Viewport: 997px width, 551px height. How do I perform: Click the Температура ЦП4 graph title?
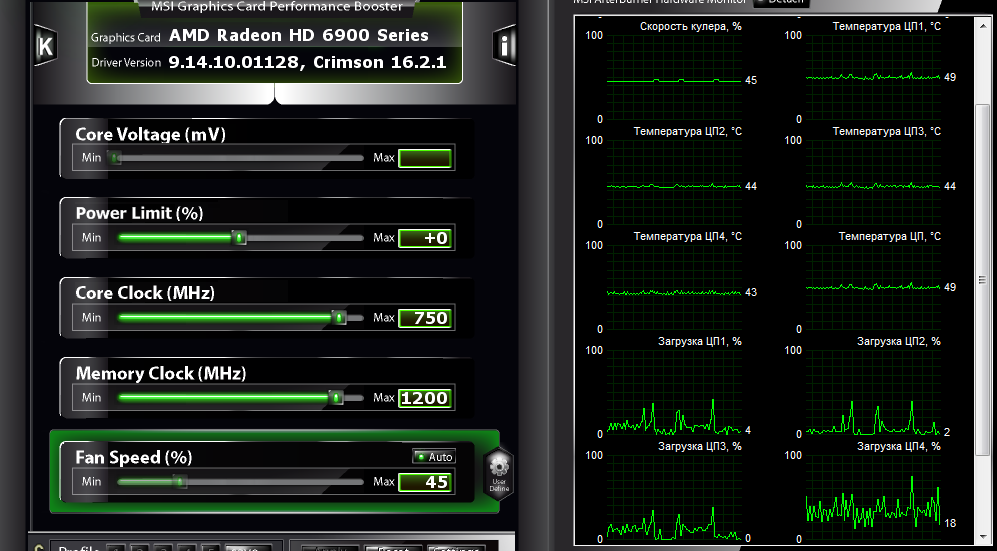click(x=687, y=236)
